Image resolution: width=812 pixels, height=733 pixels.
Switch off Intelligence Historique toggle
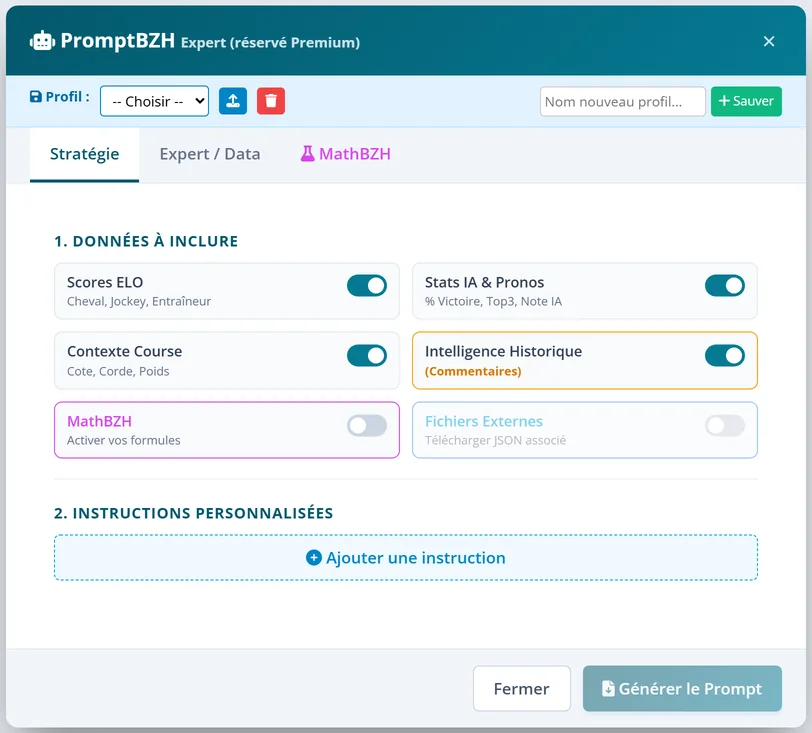coord(724,355)
